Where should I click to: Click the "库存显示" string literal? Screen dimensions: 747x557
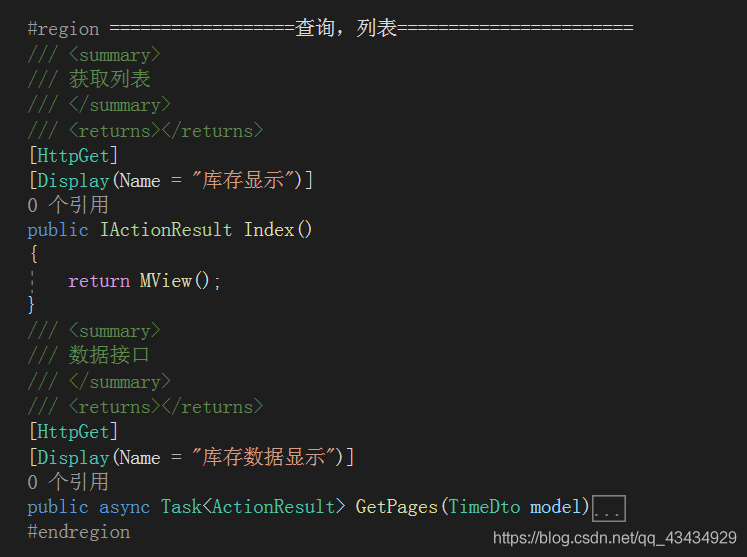click(243, 180)
